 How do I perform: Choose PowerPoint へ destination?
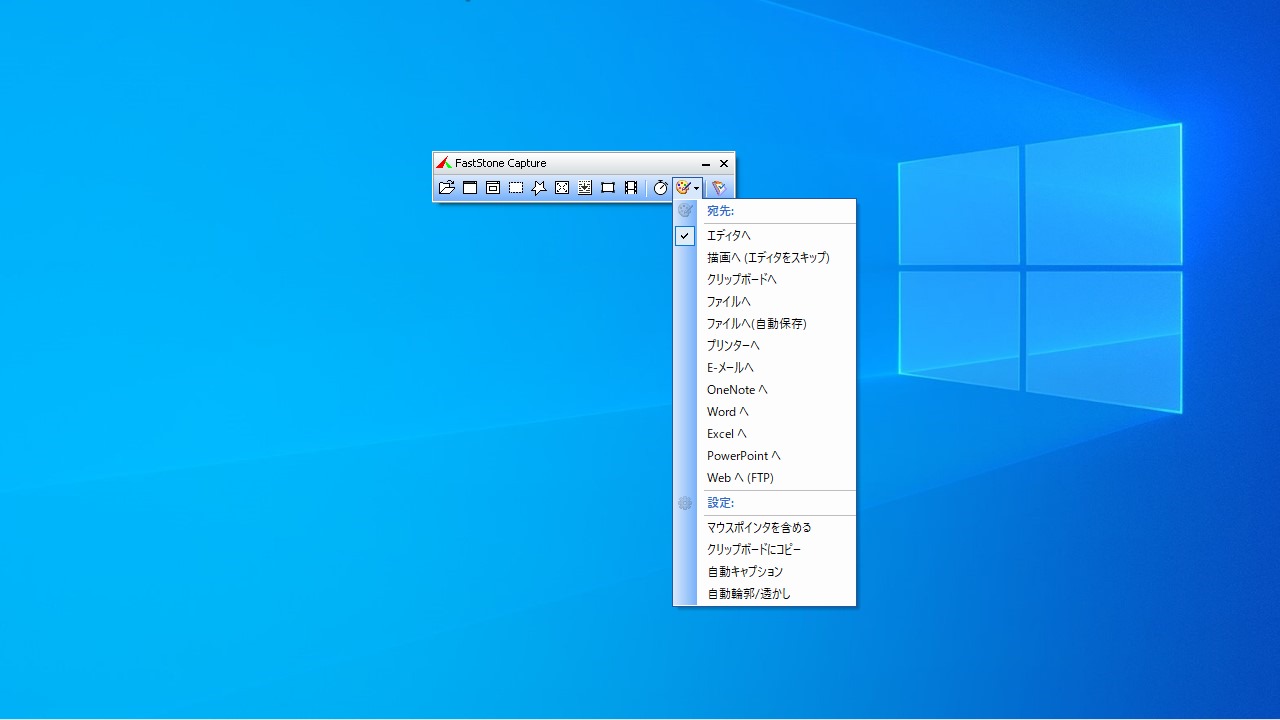(x=765, y=456)
